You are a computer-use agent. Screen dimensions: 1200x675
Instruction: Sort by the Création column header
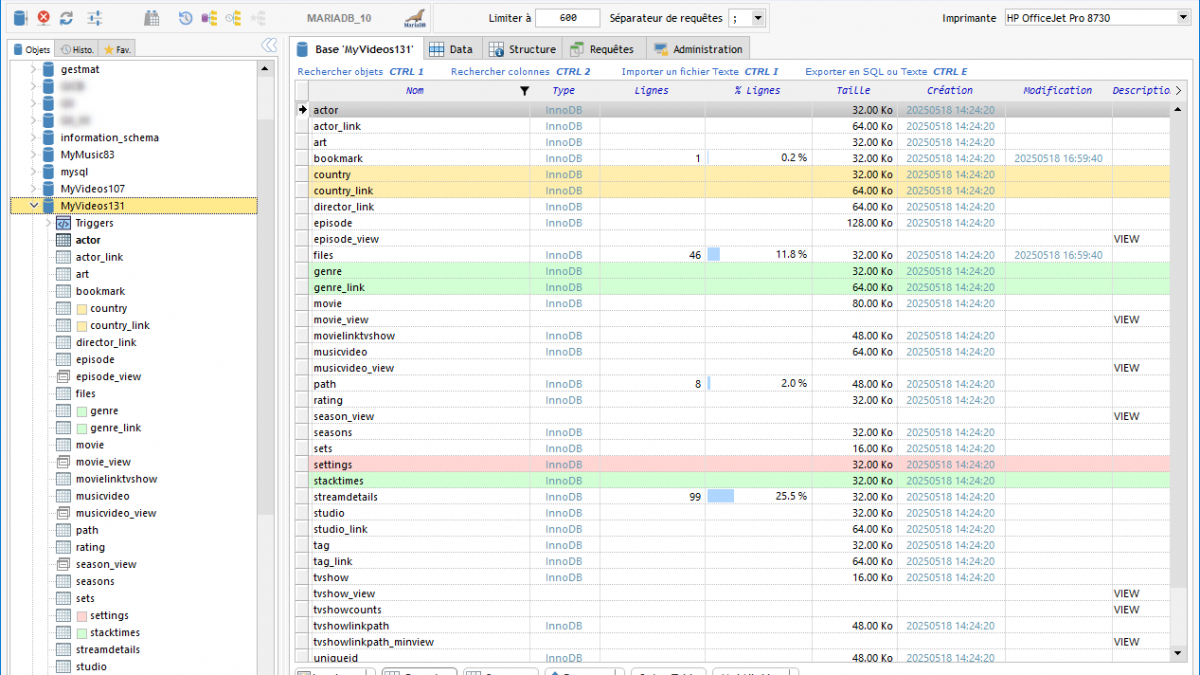pos(949,90)
